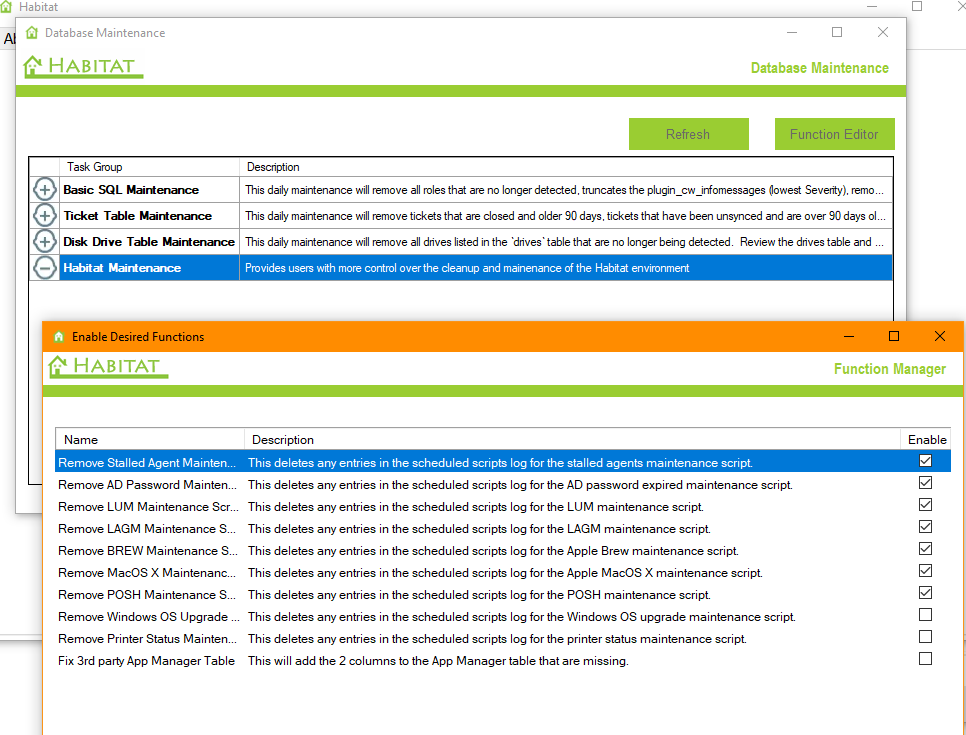Expand the Ticket Table Maintenance group
Viewport: 966px width, 735px height.
point(45,215)
